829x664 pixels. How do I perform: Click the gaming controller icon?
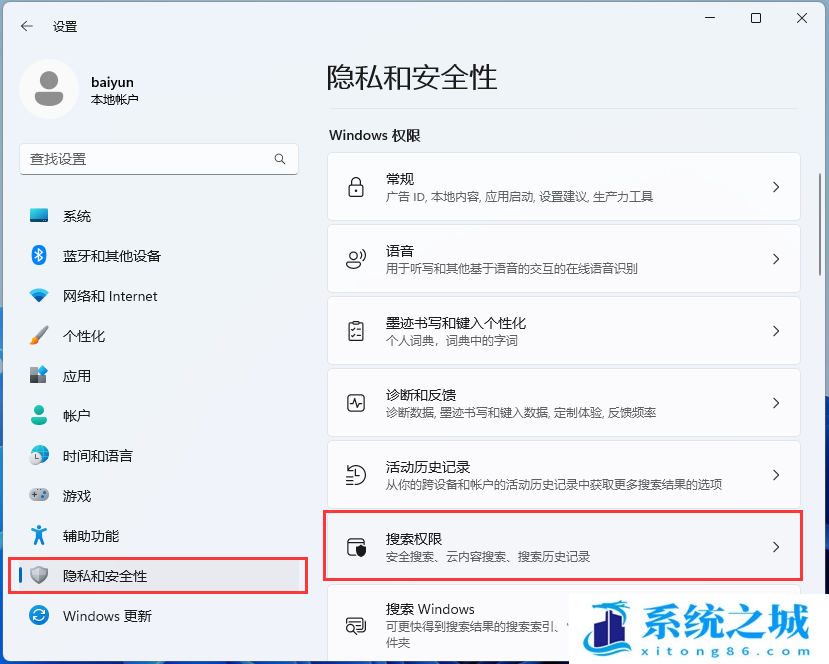click(x=39, y=496)
